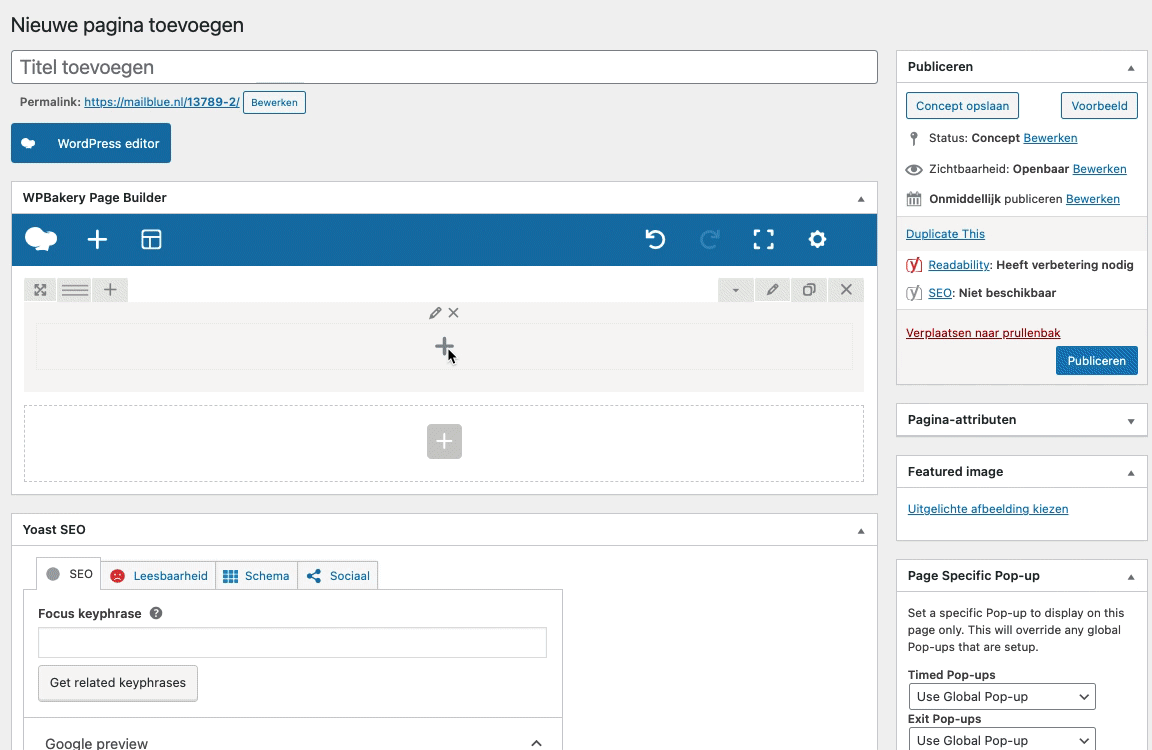
Task: Open WPBakery page settings gear
Action: coord(817,239)
